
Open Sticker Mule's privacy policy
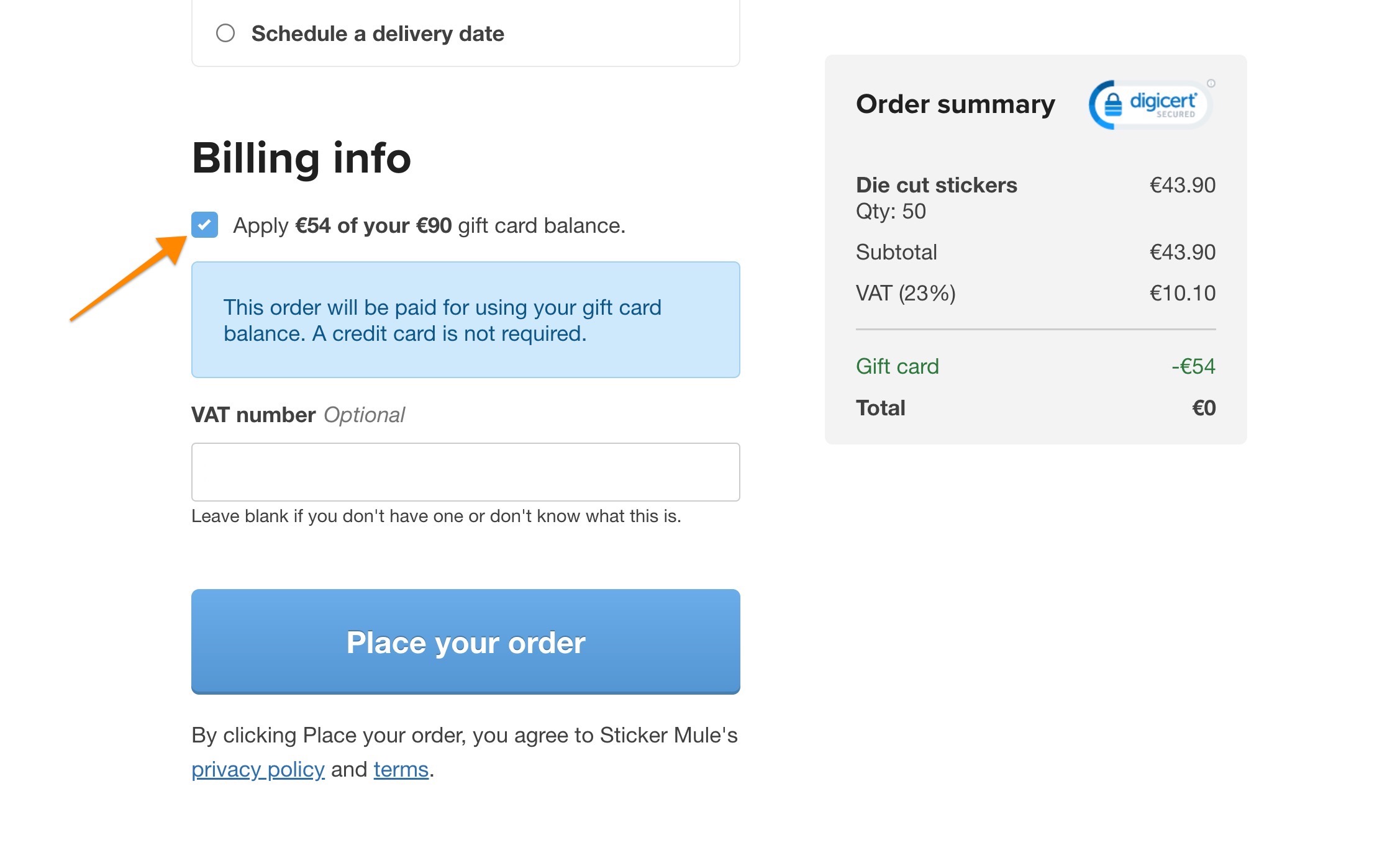pyautogui.click(x=258, y=769)
